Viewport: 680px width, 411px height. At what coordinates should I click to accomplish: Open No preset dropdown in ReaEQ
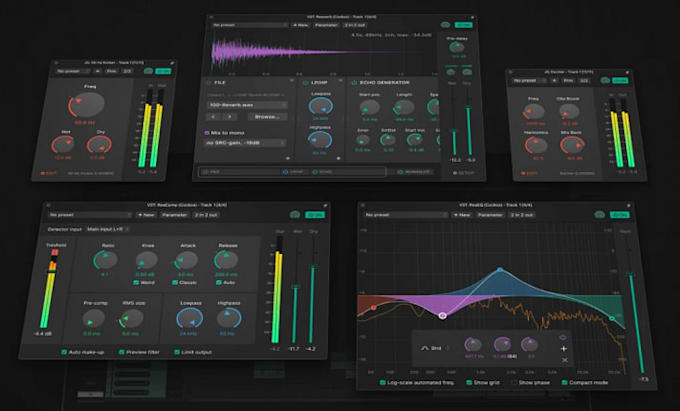[405, 215]
